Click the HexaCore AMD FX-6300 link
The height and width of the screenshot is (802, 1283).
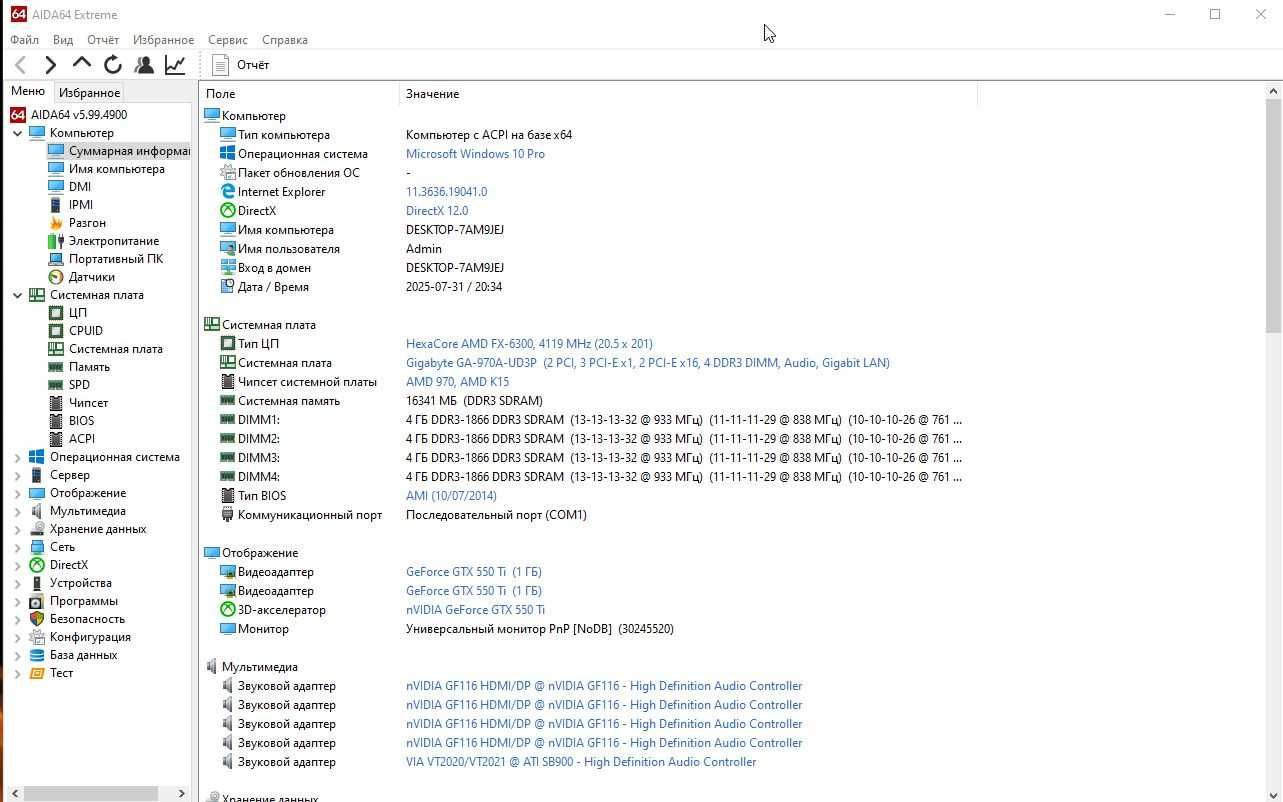point(529,344)
